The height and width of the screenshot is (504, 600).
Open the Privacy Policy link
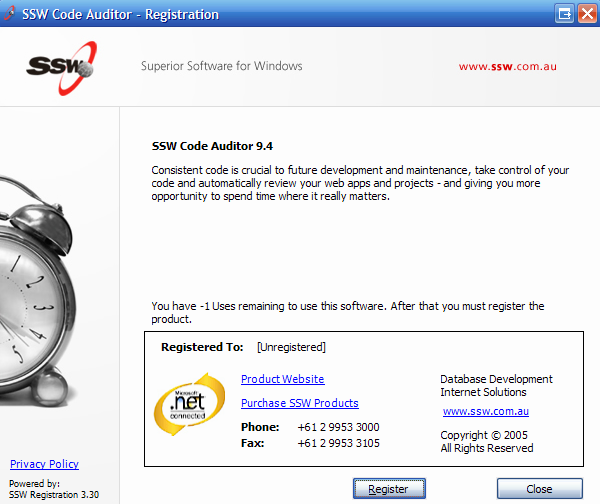44,464
